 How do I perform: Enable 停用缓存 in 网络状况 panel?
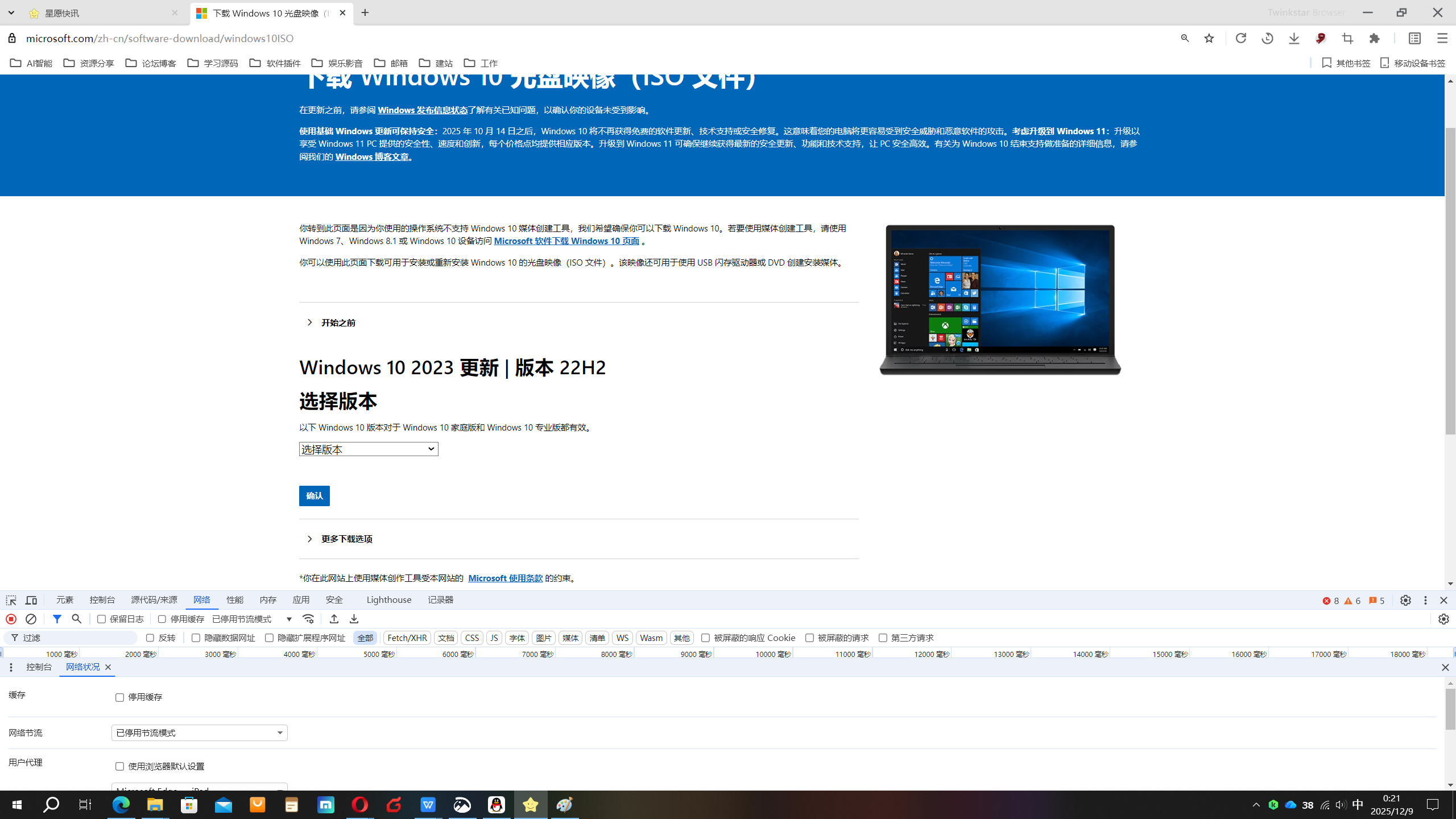[x=119, y=697]
